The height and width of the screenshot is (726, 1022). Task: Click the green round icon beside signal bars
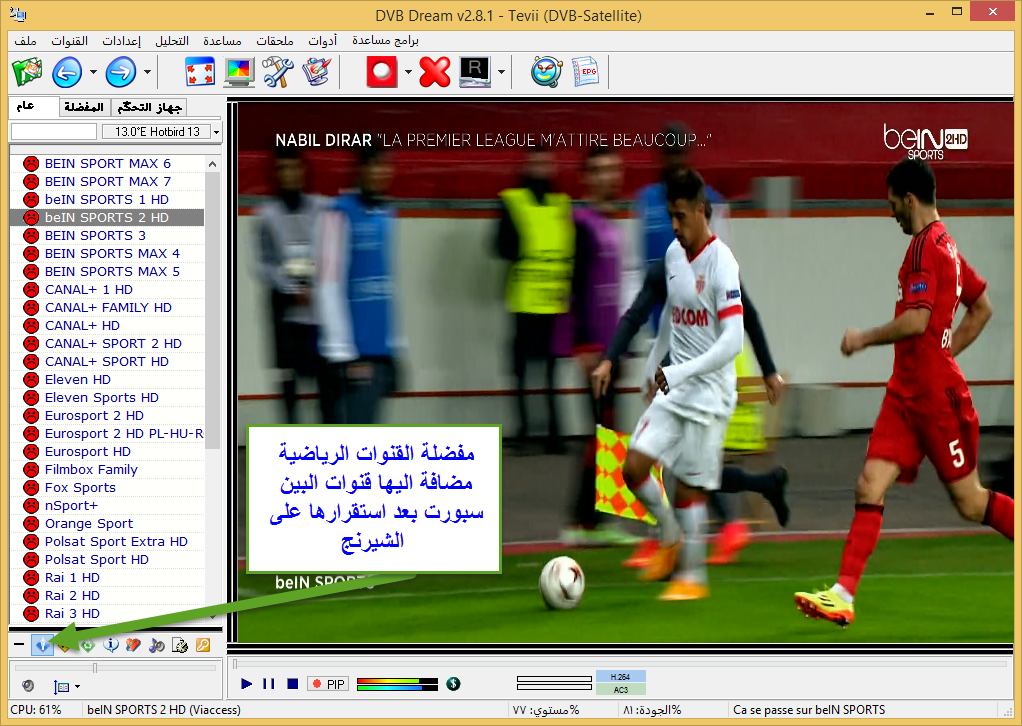(454, 684)
